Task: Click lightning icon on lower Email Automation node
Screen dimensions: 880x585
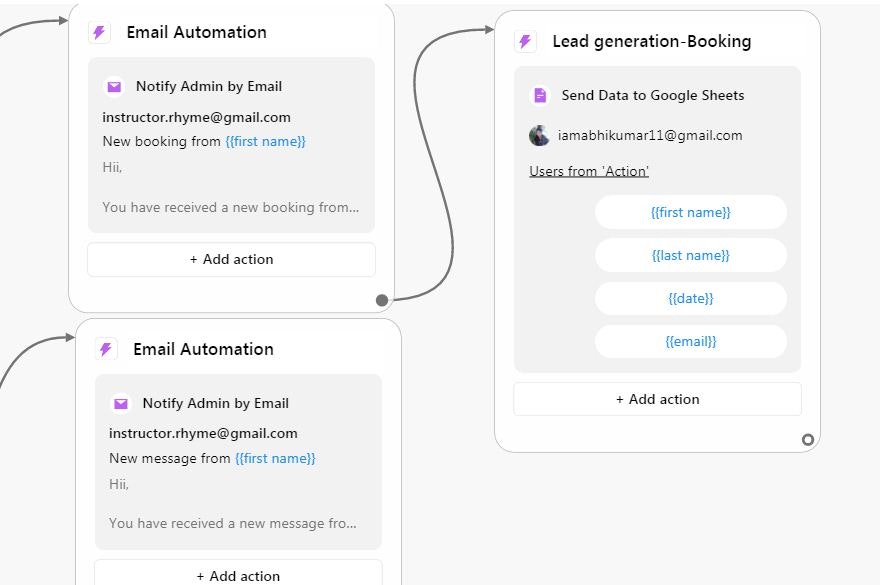Action: pos(106,350)
